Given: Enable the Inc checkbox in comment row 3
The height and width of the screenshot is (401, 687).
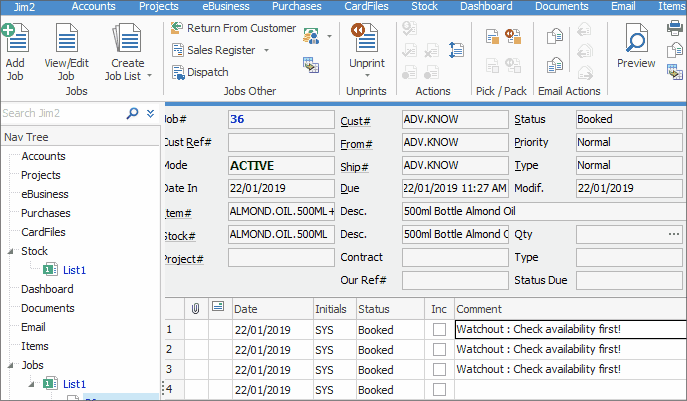Looking at the screenshot, I should pos(440,370).
